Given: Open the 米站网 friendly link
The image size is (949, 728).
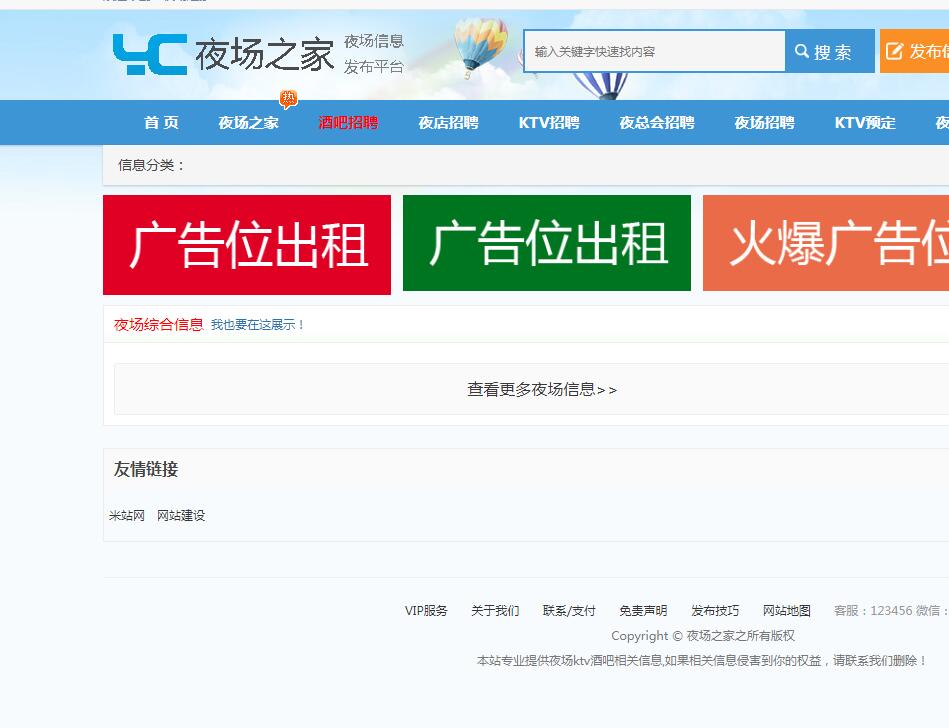Looking at the screenshot, I should [x=127, y=516].
